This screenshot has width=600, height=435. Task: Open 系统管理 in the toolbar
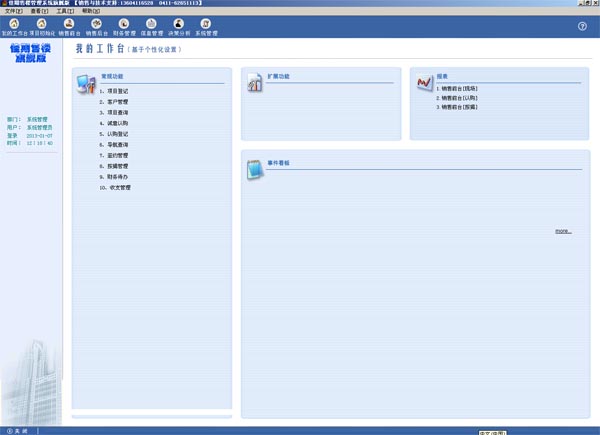[206, 28]
